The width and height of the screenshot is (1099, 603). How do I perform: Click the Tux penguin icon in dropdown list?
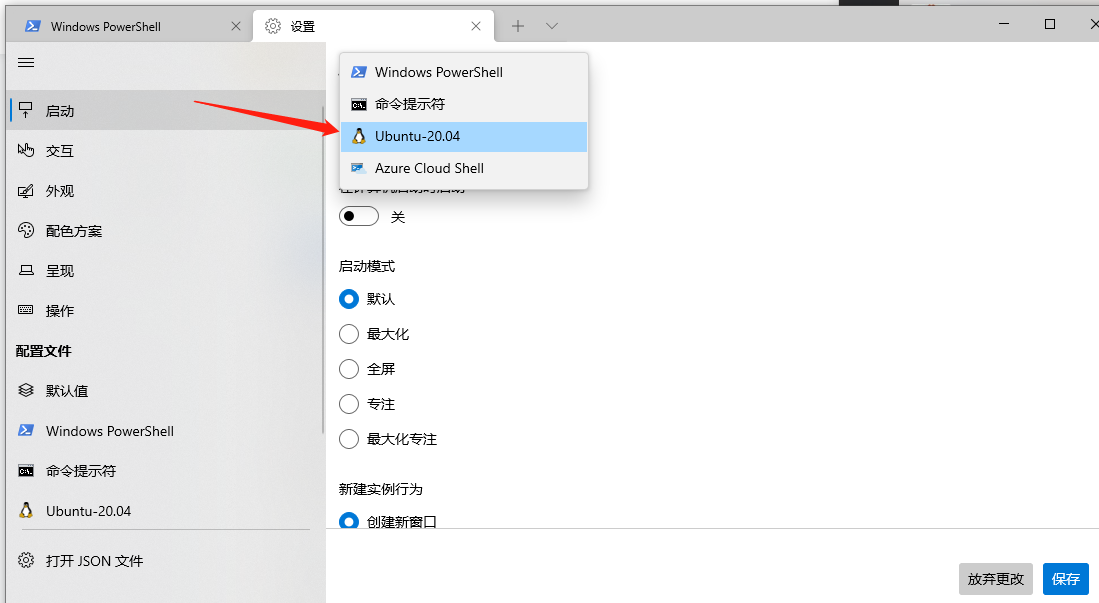359,136
